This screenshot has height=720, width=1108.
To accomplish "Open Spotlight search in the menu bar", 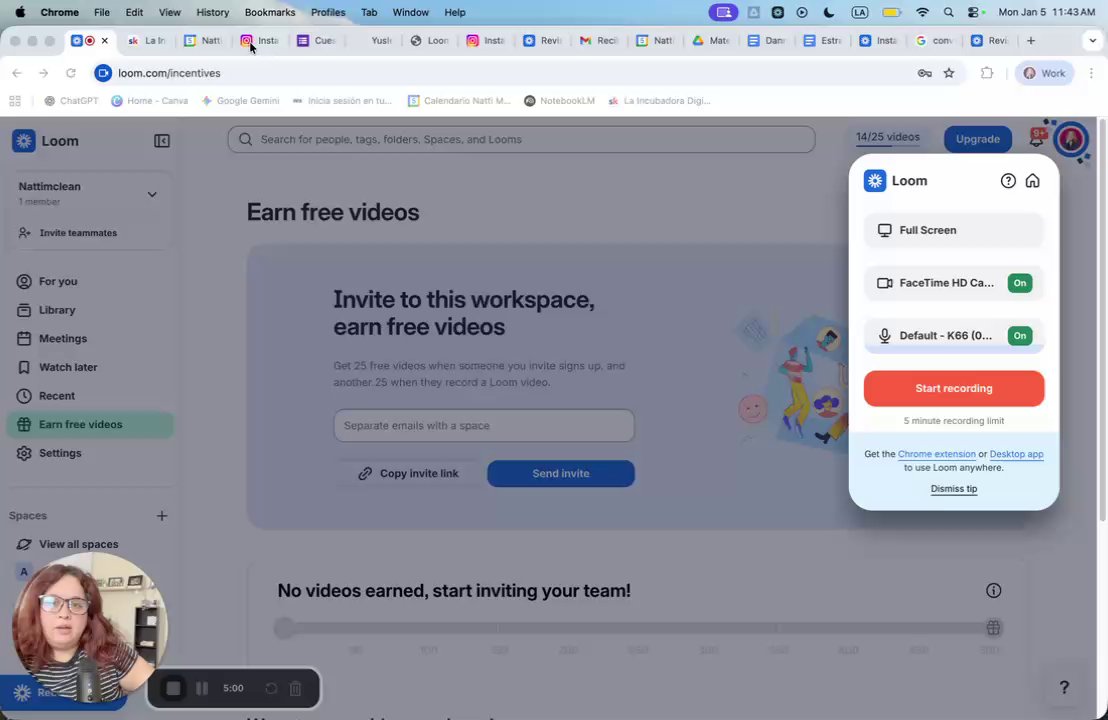I will point(948,12).
